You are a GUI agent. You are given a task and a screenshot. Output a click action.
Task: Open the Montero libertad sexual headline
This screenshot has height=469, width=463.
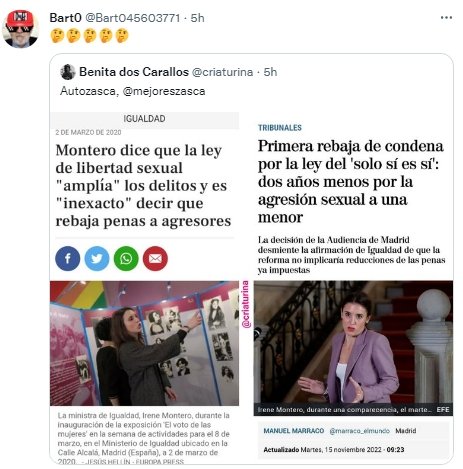click(143, 185)
